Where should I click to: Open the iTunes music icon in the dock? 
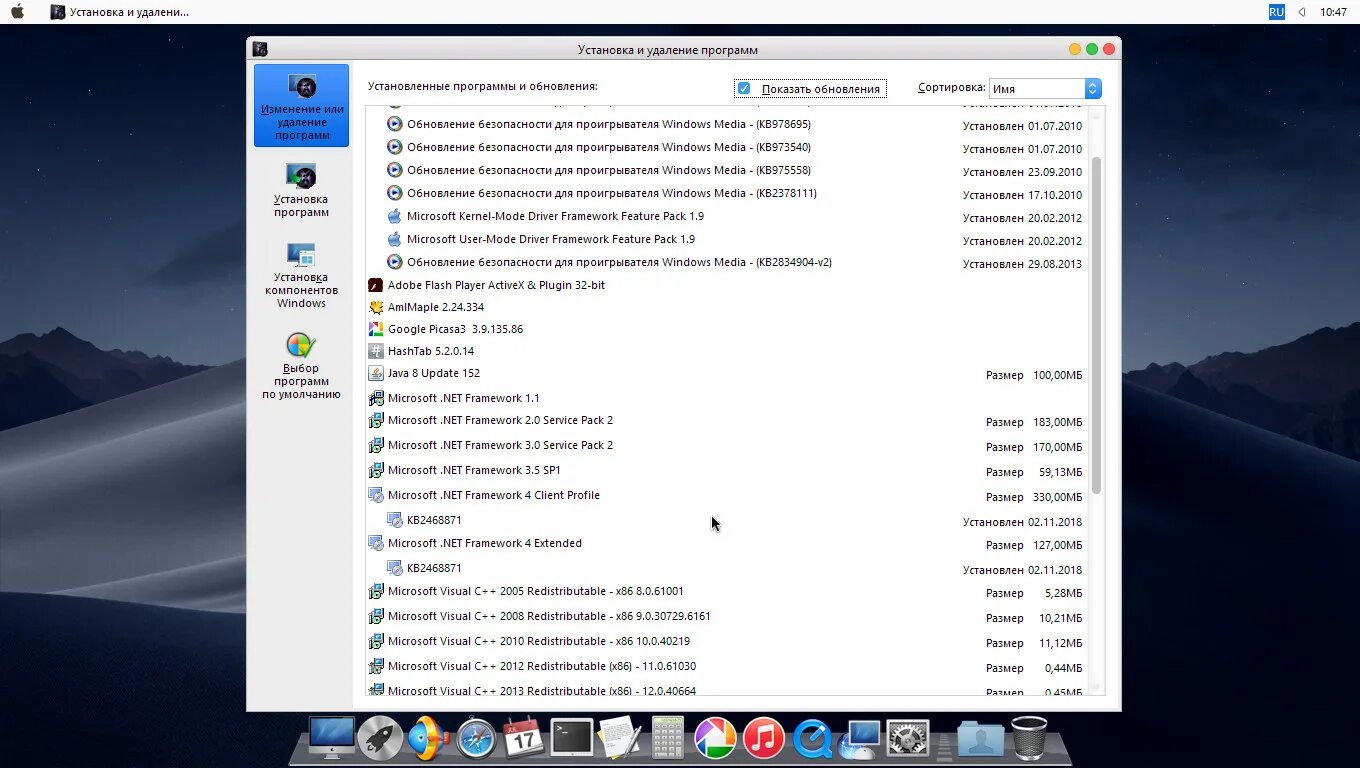click(x=764, y=738)
